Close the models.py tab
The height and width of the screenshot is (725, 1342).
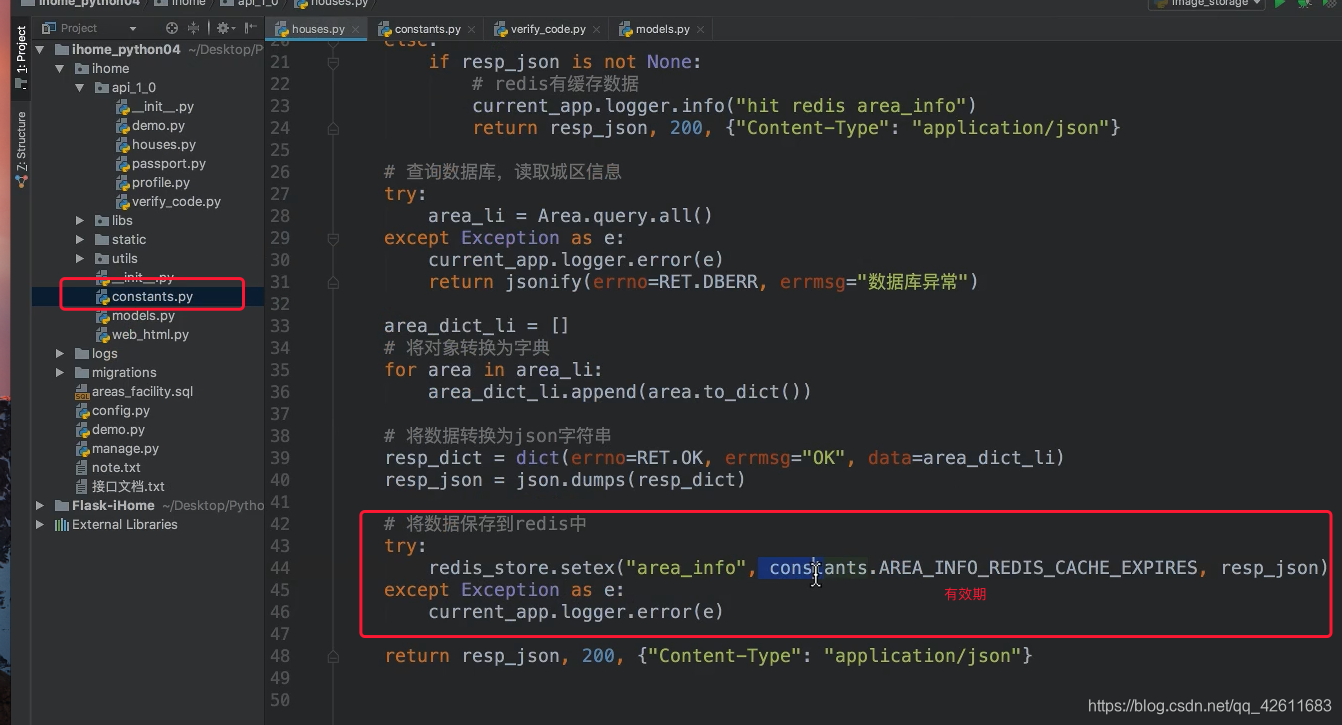point(700,30)
